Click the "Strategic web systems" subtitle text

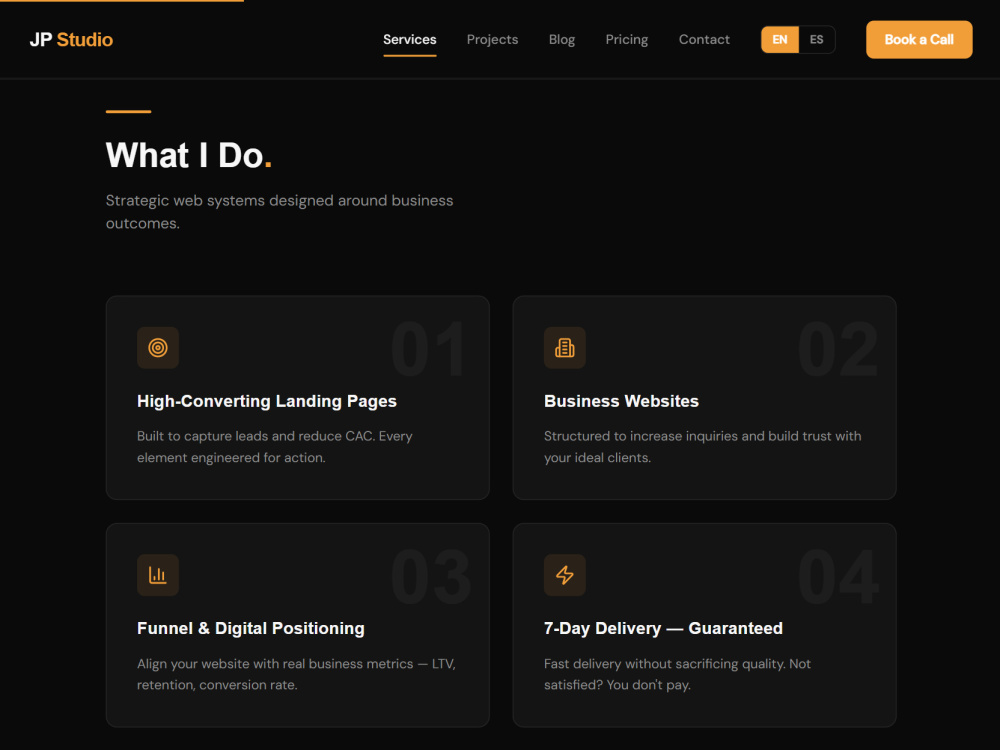click(279, 212)
